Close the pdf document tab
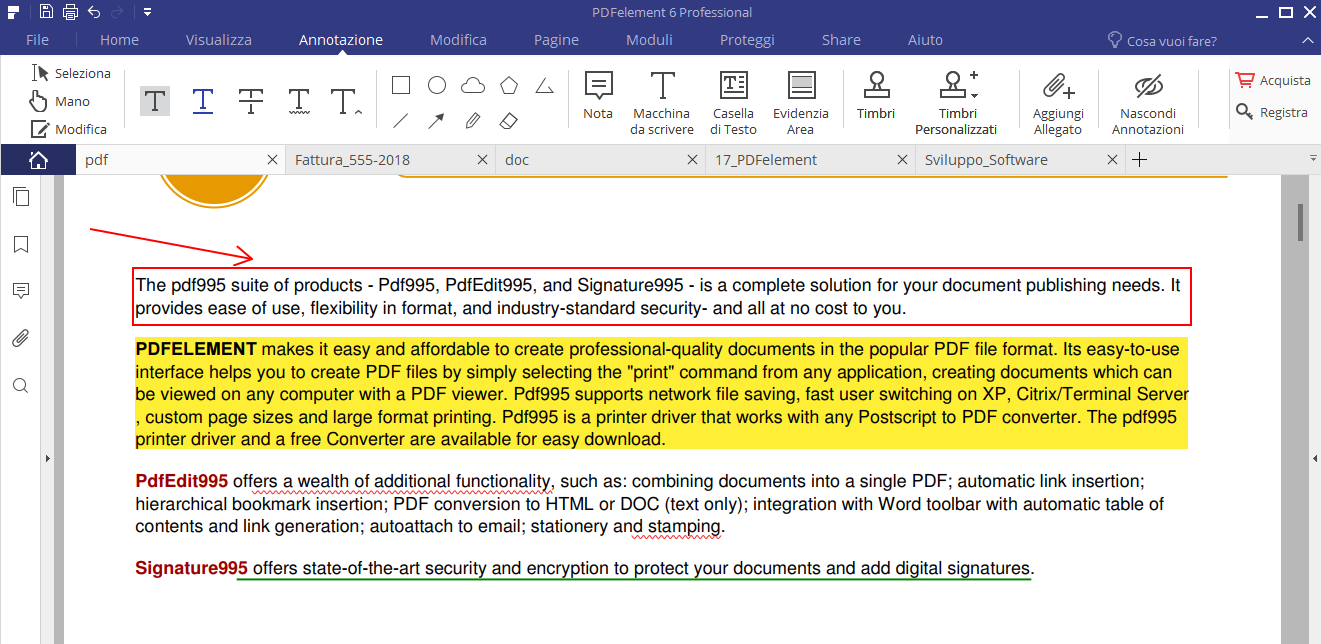Screen dimensions: 1321x644 [273, 160]
